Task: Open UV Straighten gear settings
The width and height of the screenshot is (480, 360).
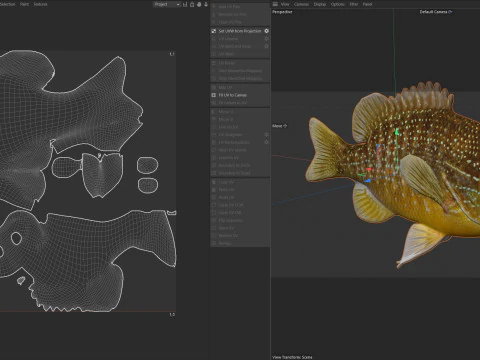Action: tap(266, 135)
